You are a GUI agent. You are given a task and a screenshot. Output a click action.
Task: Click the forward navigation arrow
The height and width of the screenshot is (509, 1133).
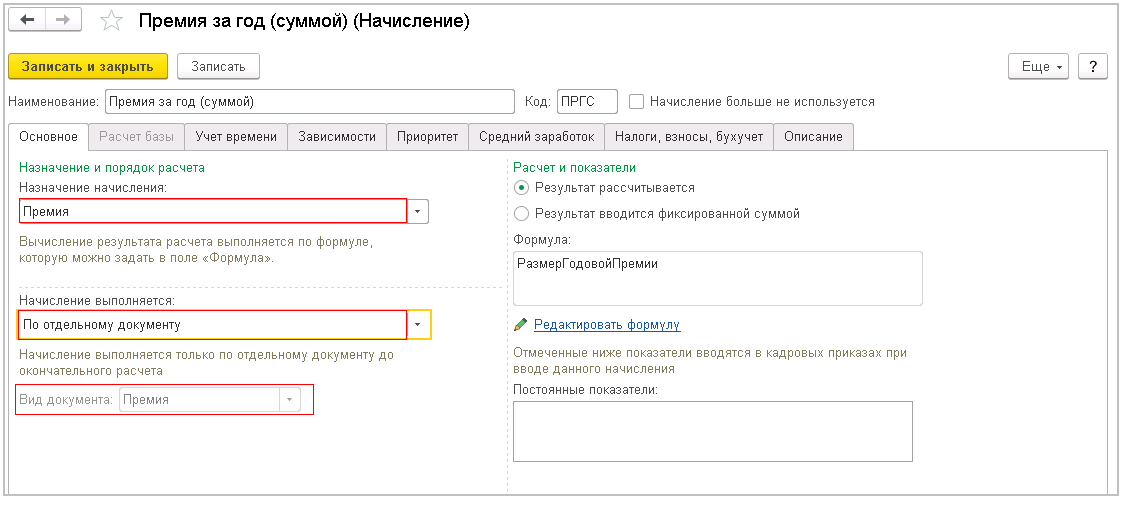[64, 21]
